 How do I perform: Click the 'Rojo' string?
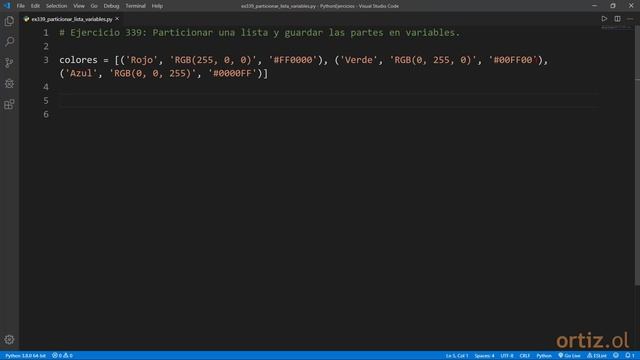tap(142, 60)
